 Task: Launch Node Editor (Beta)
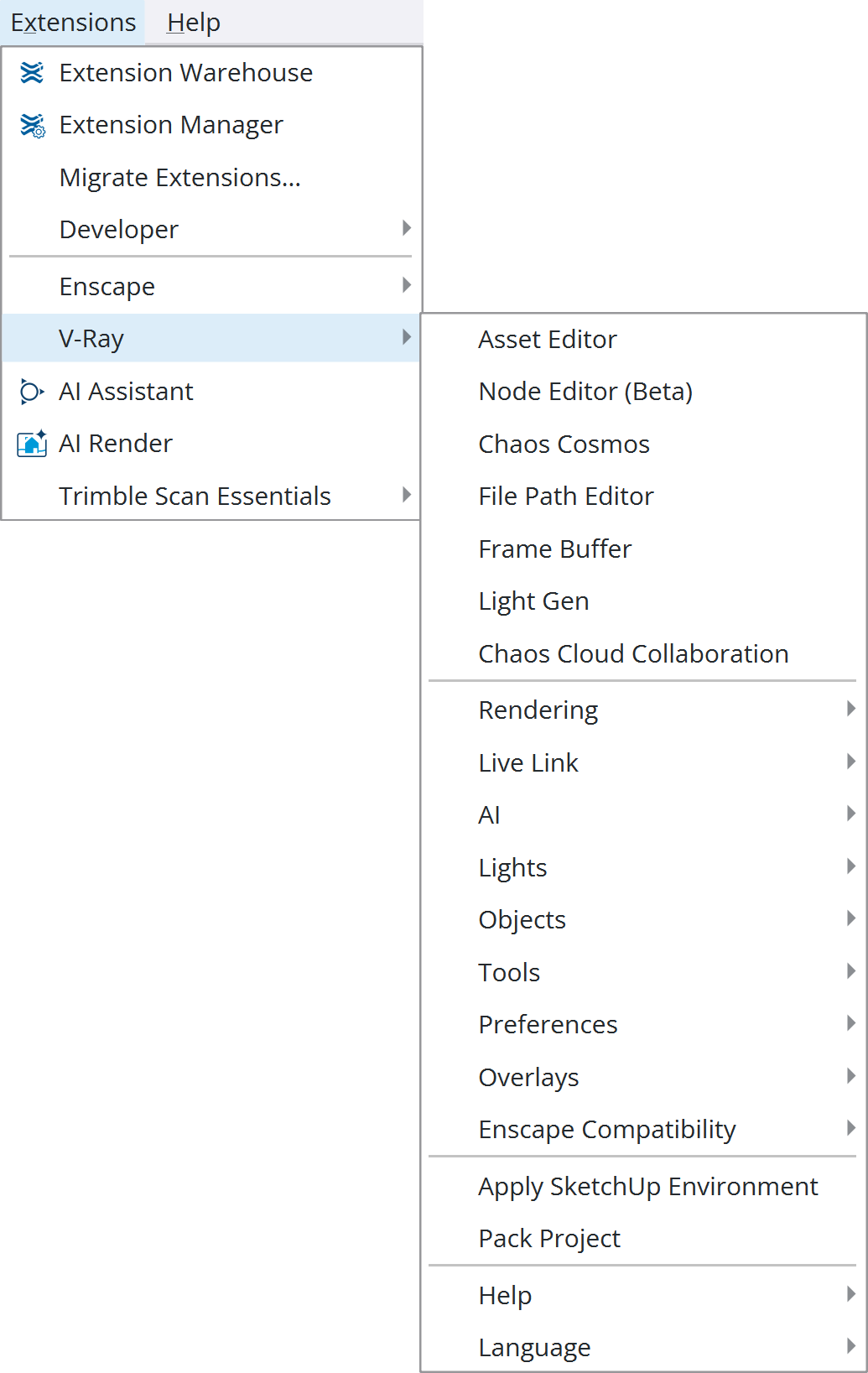(x=585, y=392)
